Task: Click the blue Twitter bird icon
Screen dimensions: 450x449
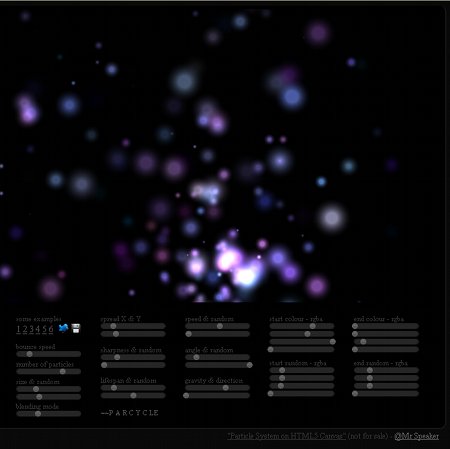Action: click(63, 328)
